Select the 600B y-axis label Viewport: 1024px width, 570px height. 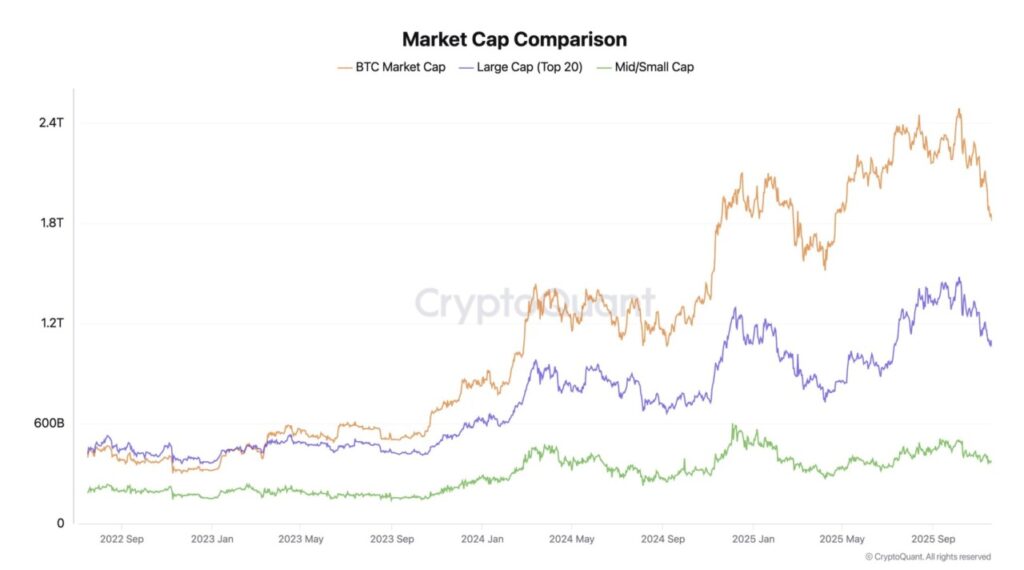coord(49,423)
